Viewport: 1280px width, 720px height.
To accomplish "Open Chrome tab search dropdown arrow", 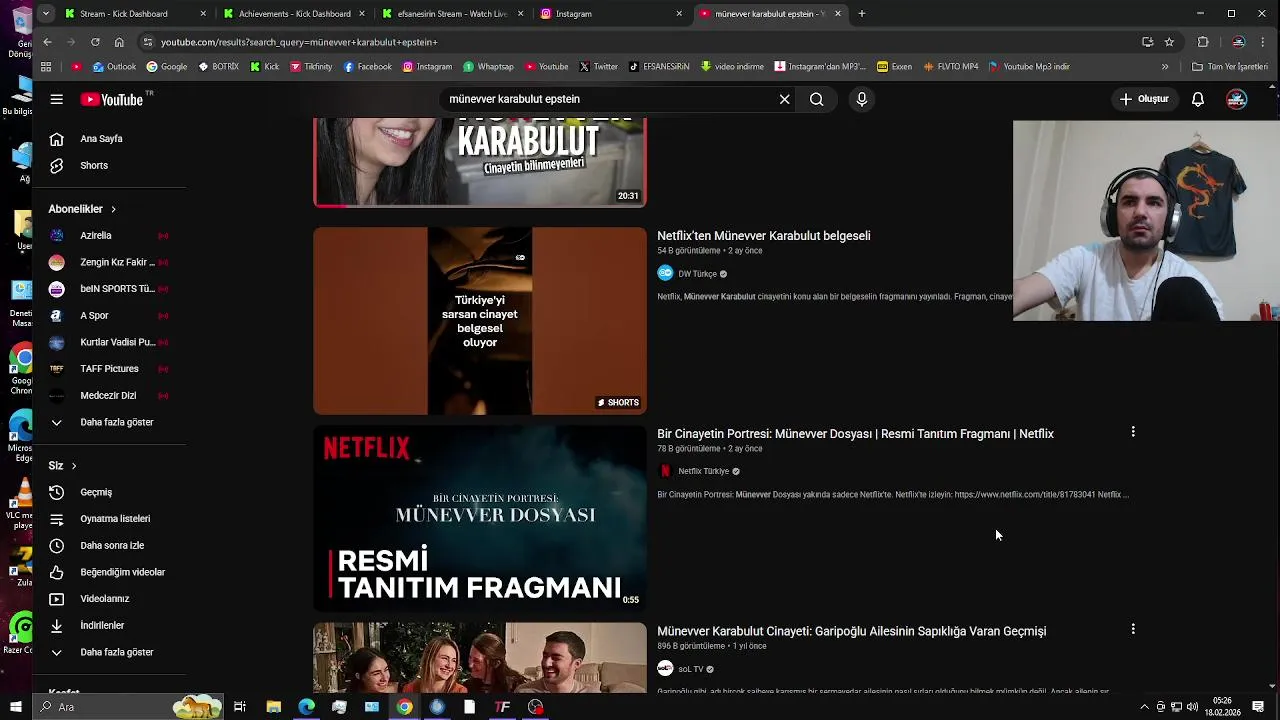I will tap(45, 14).
